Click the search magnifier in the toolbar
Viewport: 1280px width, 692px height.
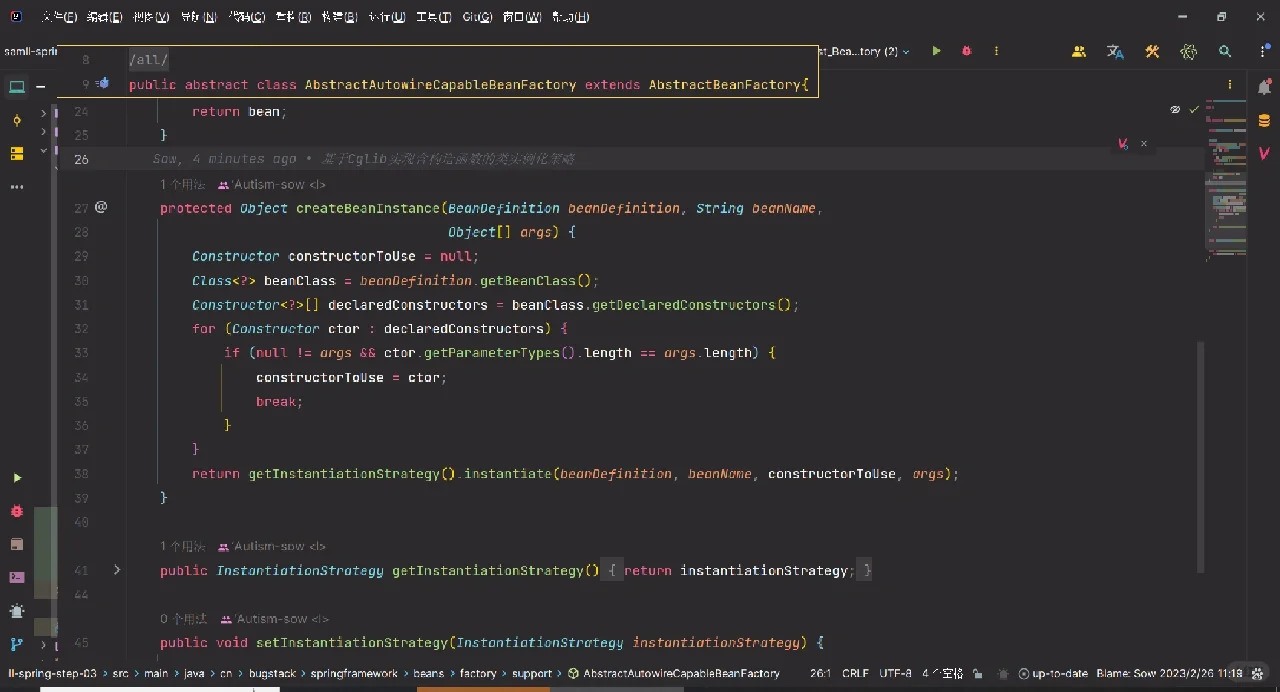coord(1225,51)
